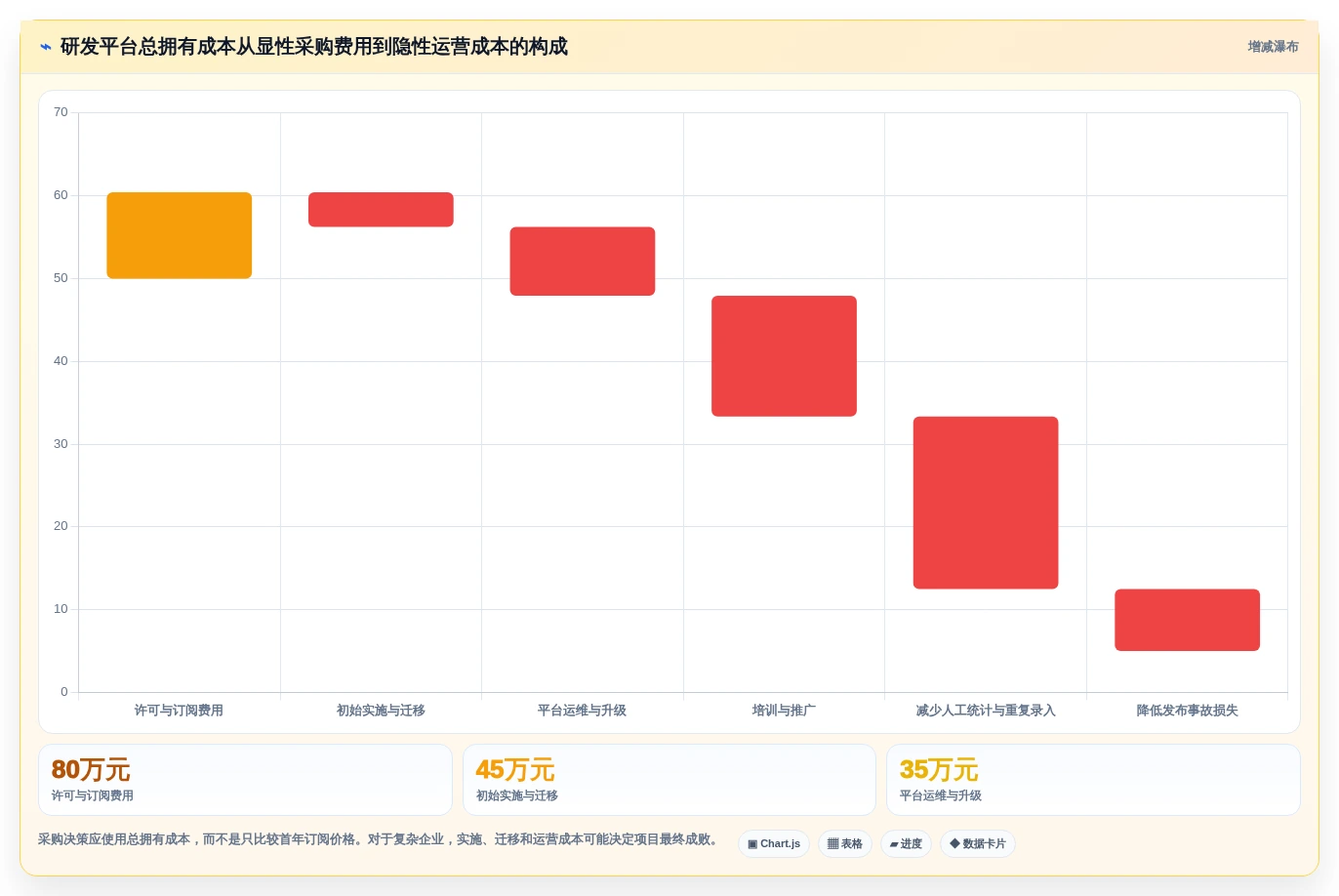Select the 减少人工统计与重复录入 waterfall bar
The width and height of the screenshot is (1339, 896).
pos(986,503)
